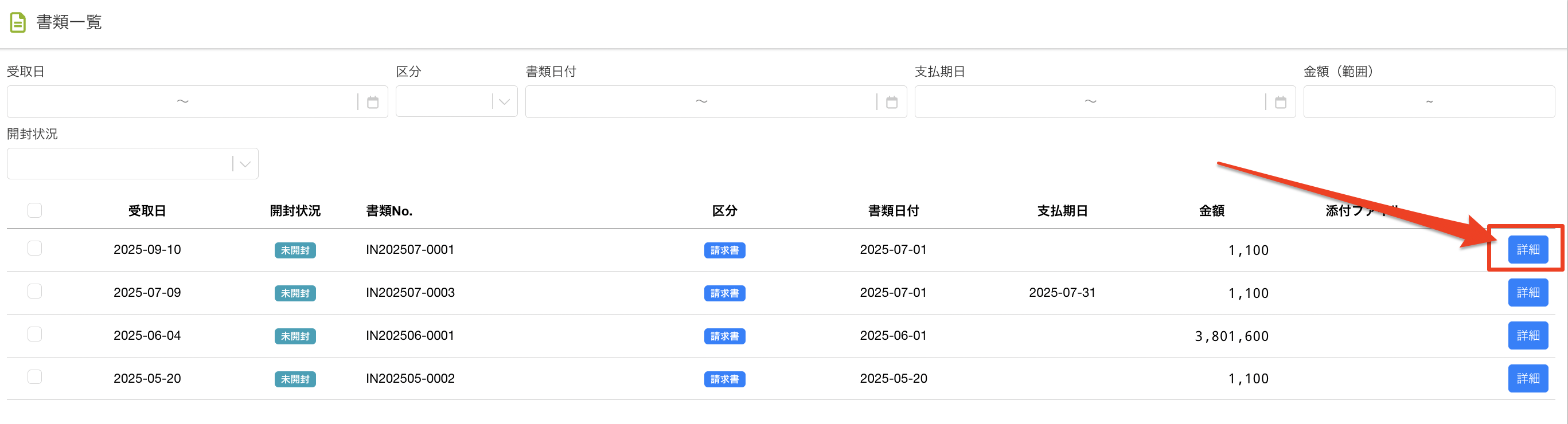Click the 未開封 badge in row IN202505-0002

point(295,379)
